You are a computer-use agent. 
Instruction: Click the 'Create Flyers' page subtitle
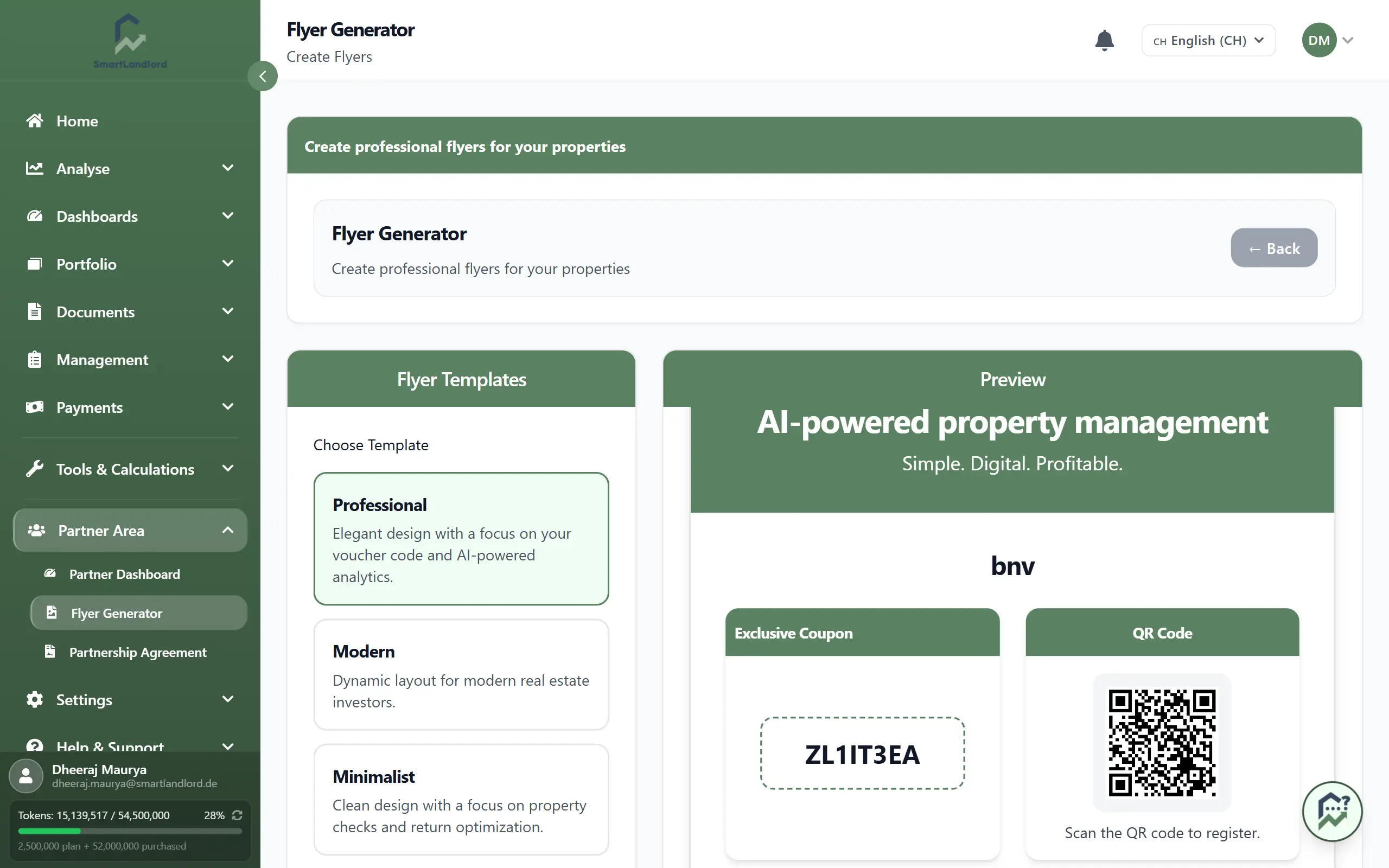(329, 56)
